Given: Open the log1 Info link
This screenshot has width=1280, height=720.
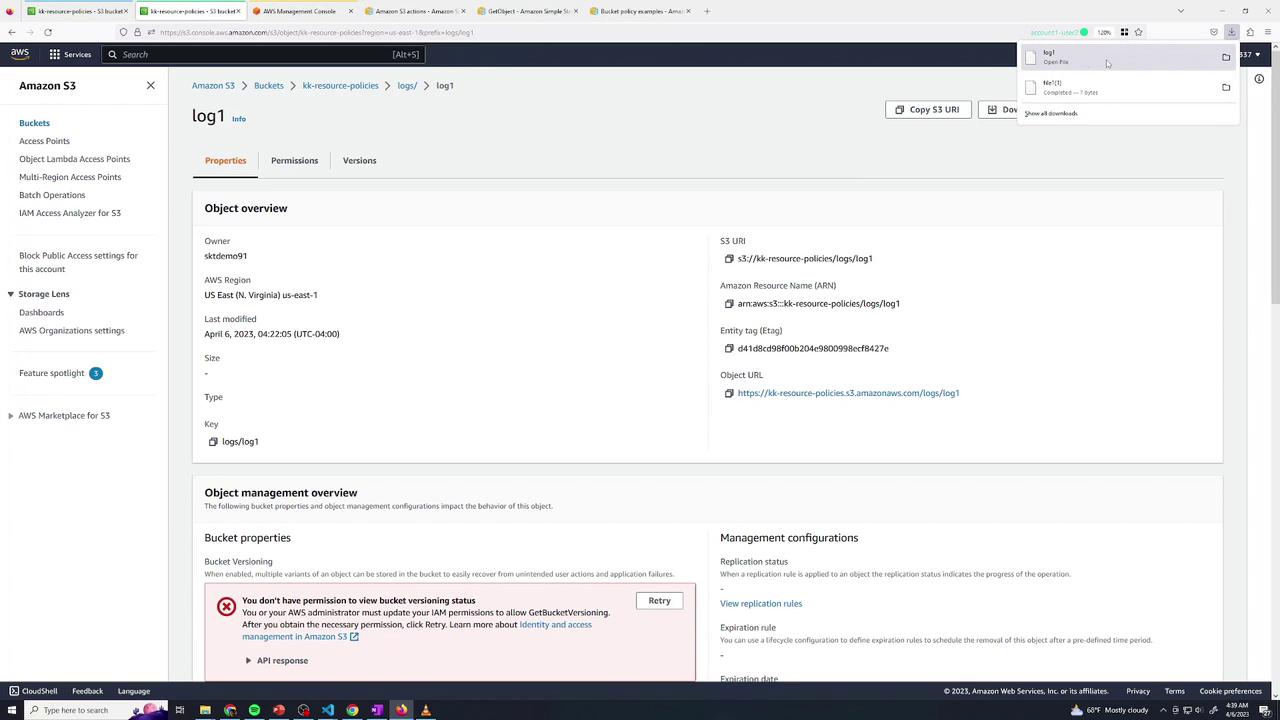Looking at the screenshot, I should [x=239, y=119].
